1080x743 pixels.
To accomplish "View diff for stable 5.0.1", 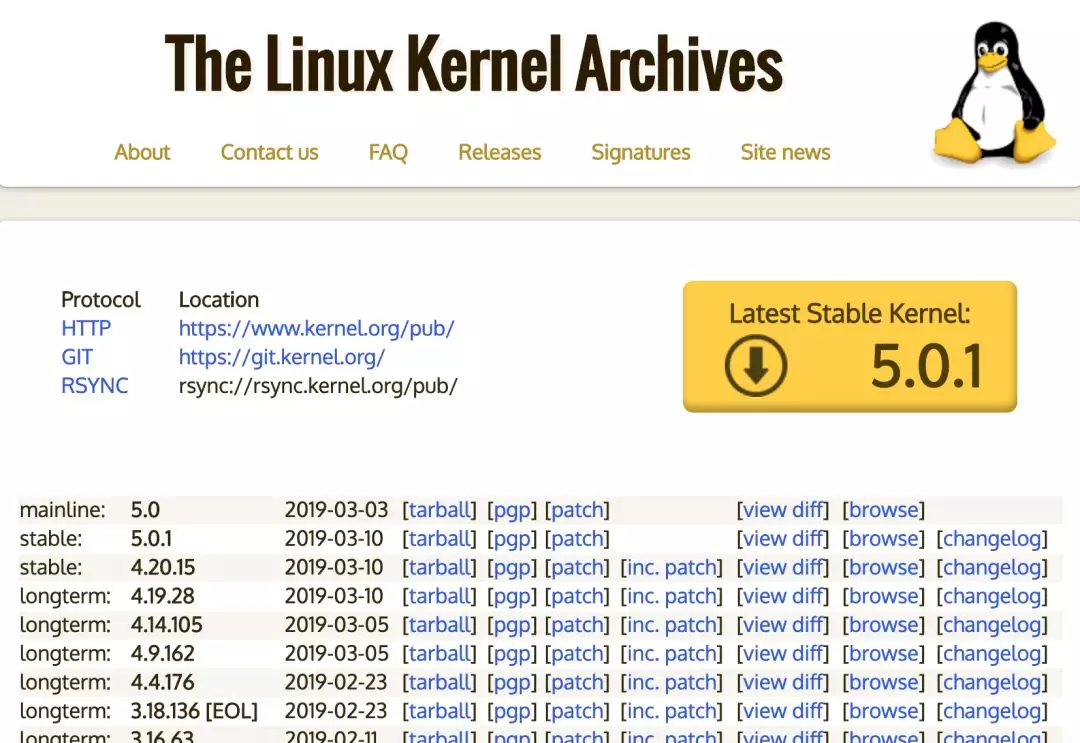I will click(x=783, y=538).
